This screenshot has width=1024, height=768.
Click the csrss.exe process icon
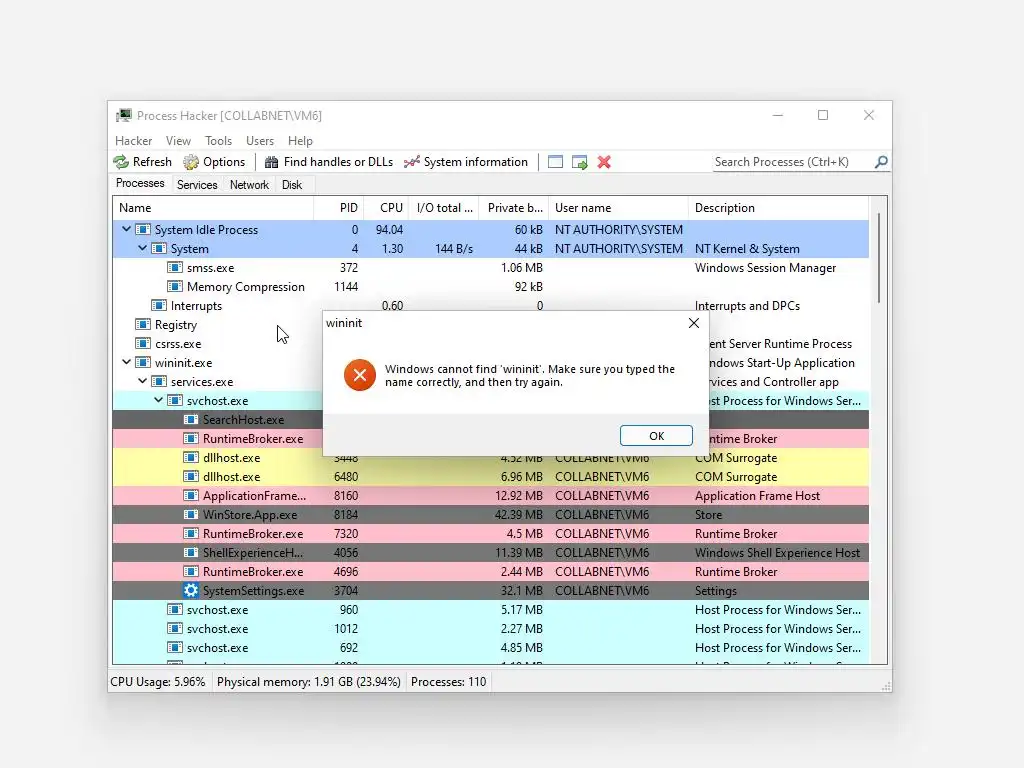(x=143, y=344)
